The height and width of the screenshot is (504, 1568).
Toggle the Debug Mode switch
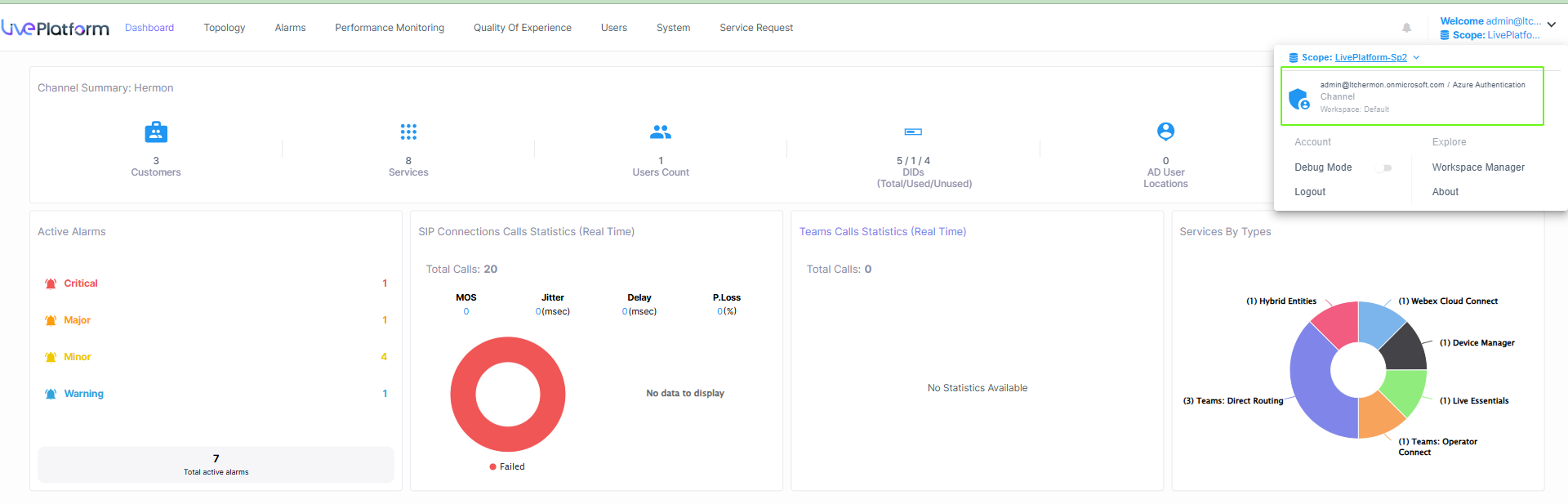(x=1384, y=167)
